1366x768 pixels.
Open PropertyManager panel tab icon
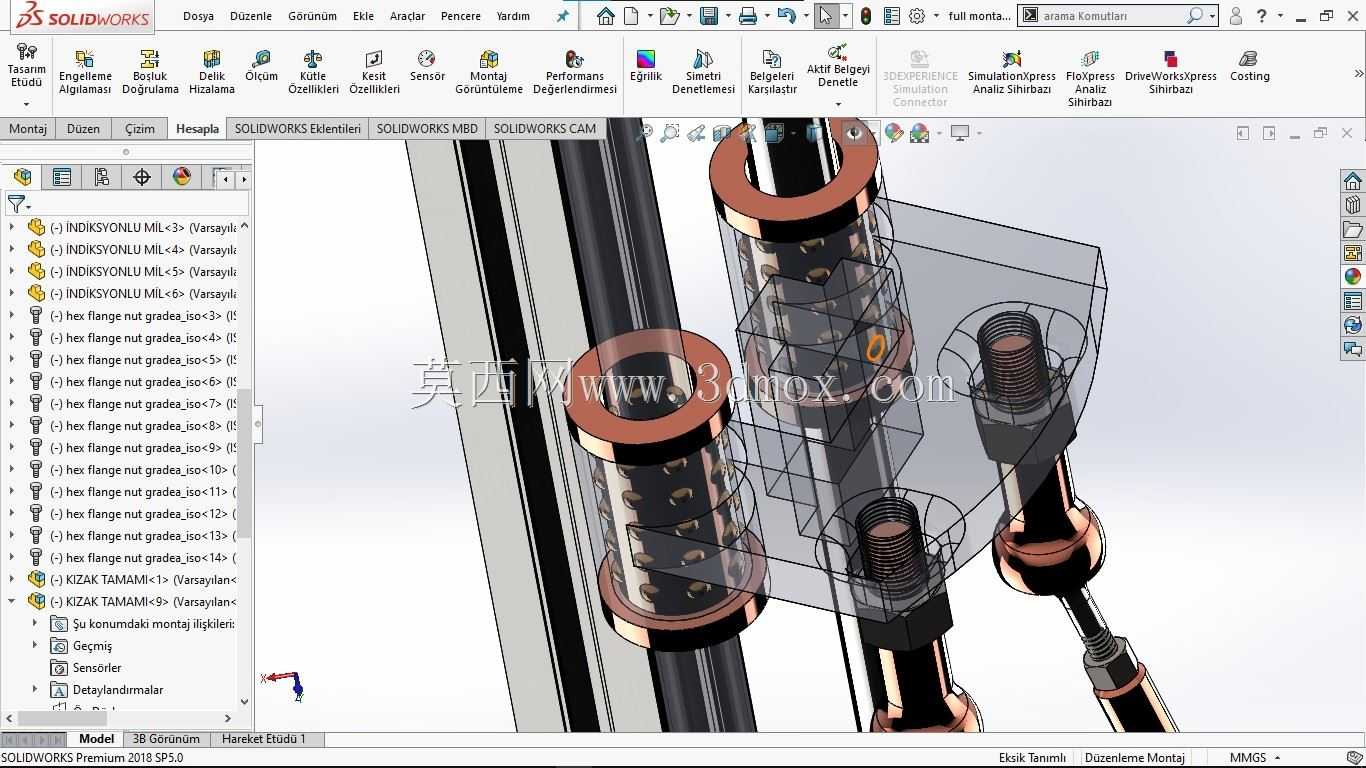coord(62,177)
